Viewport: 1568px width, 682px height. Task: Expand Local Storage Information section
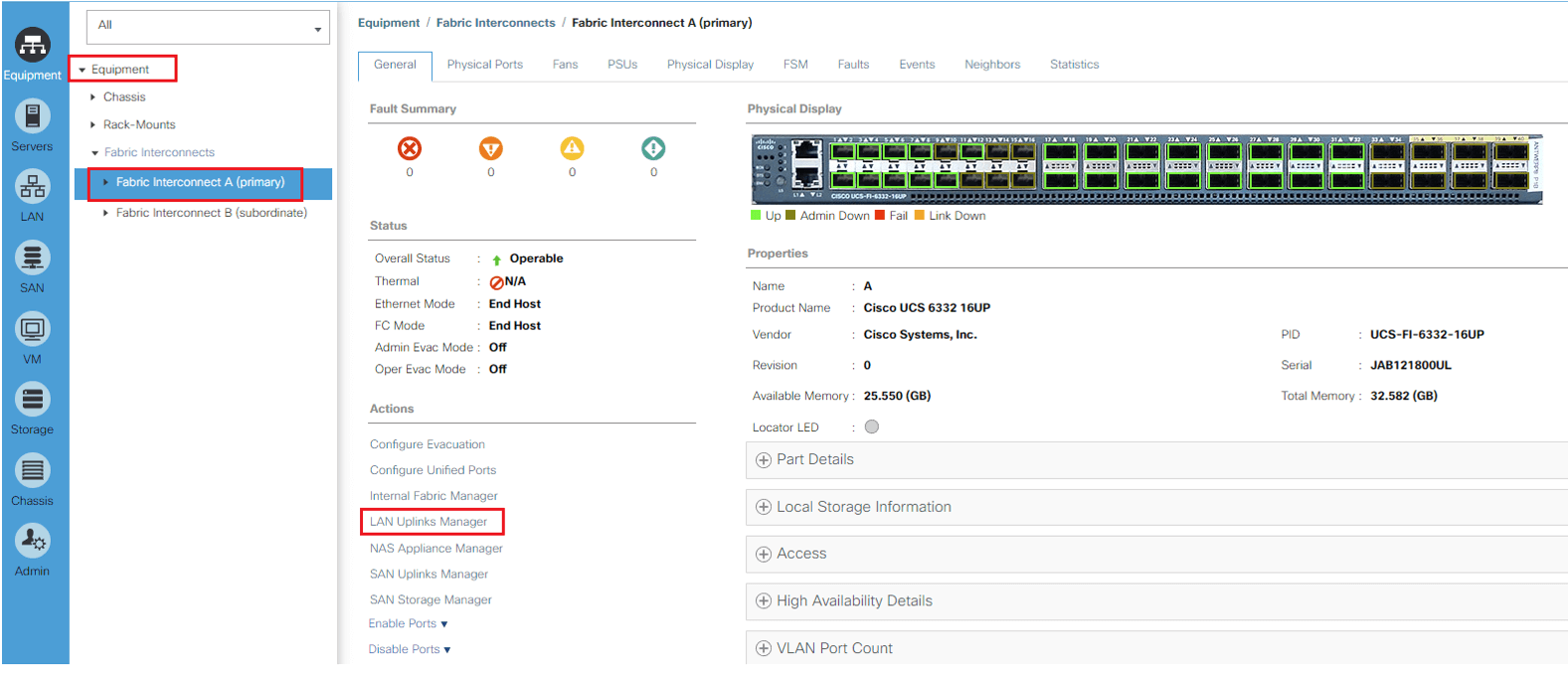(764, 507)
